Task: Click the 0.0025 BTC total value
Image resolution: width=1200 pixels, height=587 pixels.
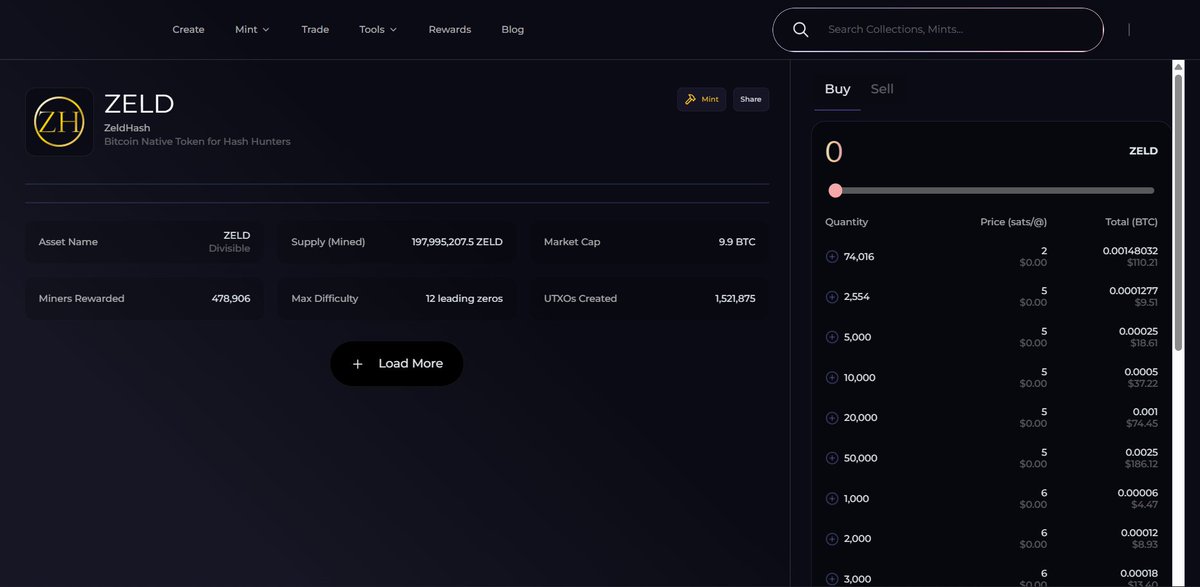Action: pos(1141,452)
